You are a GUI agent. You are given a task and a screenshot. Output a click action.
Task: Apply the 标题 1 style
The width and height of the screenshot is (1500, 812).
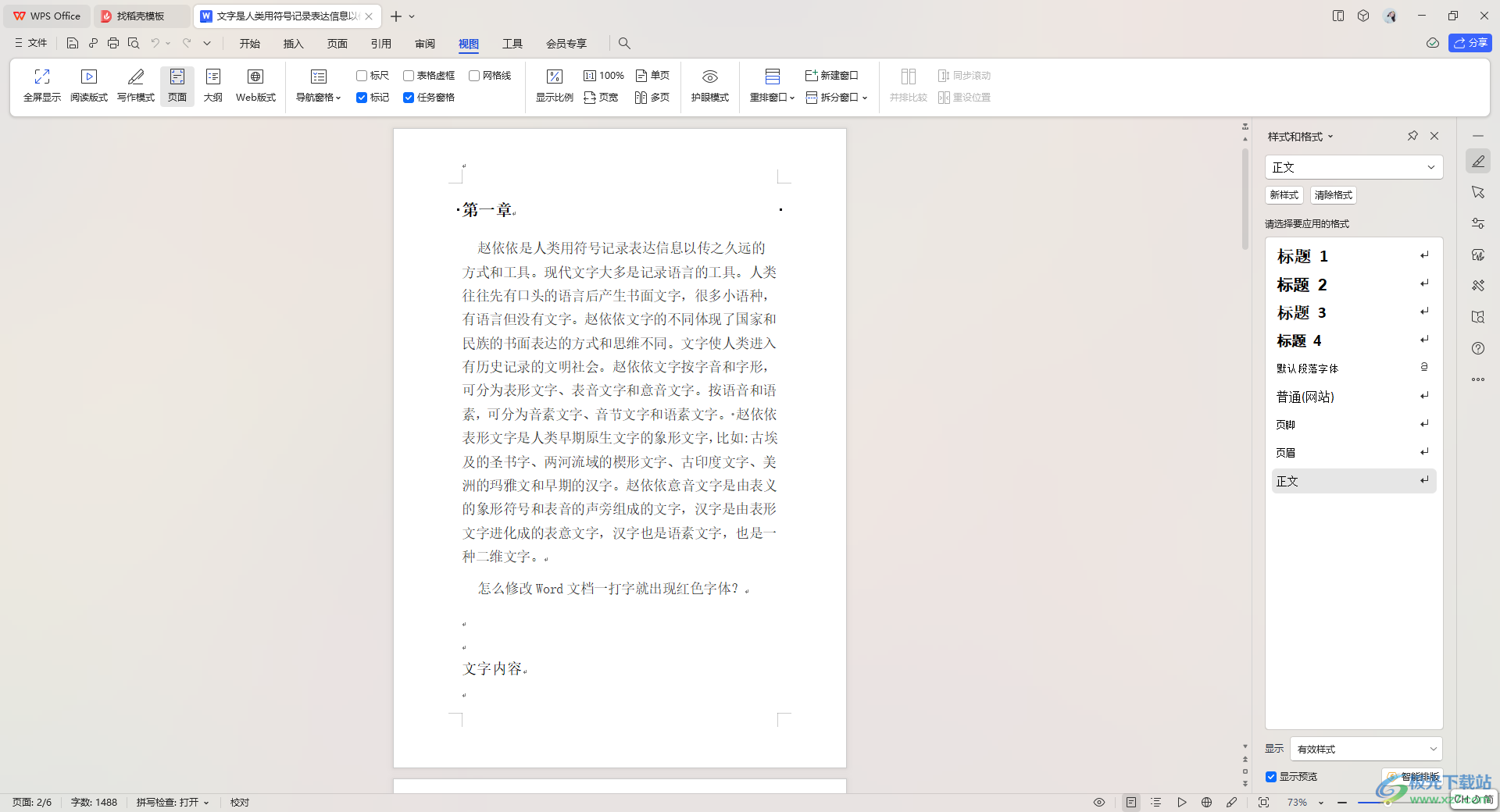[1354, 256]
